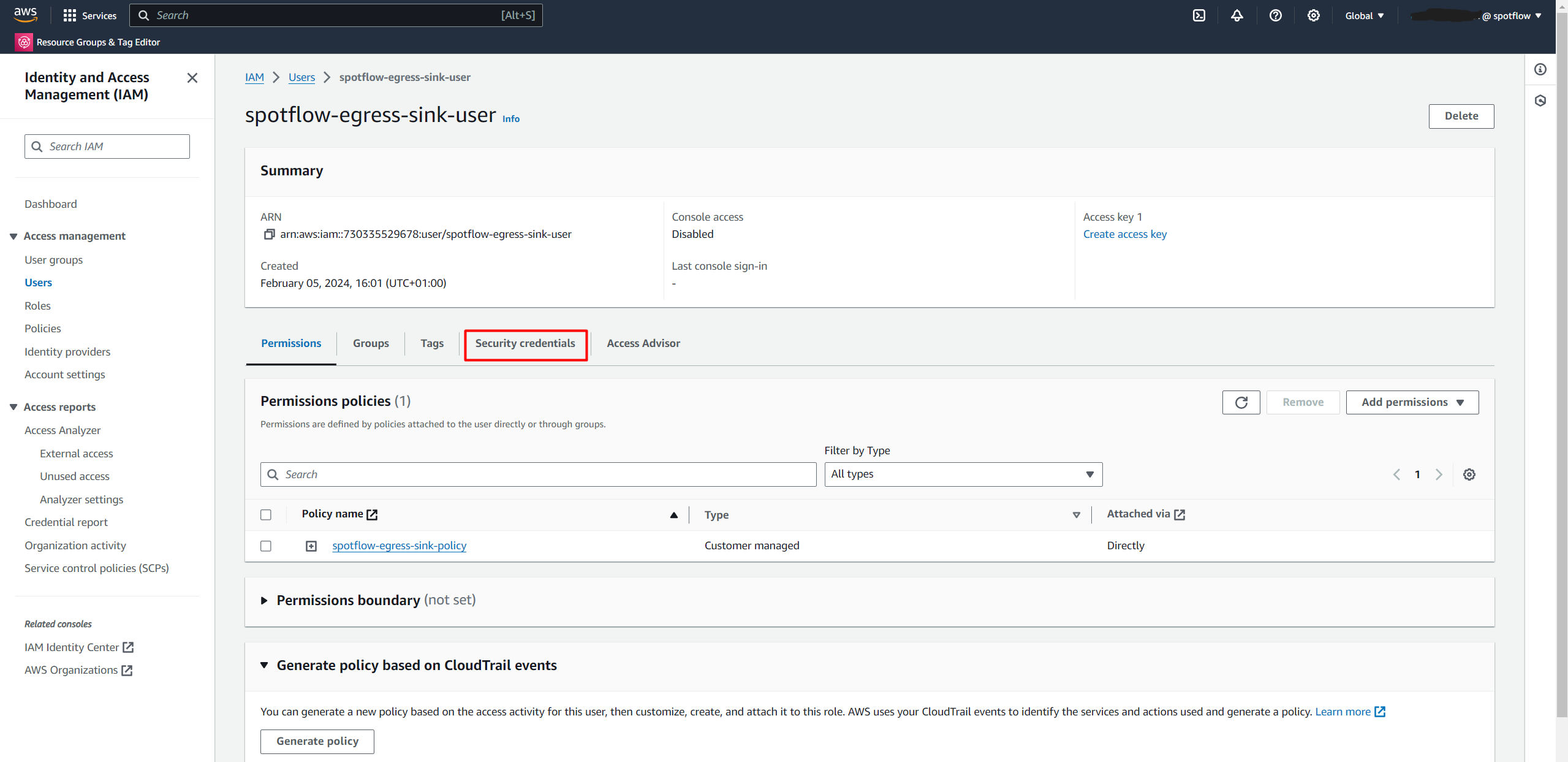The image size is (1568, 762).
Task: Click the Create access key link
Action: (x=1125, y=234)
